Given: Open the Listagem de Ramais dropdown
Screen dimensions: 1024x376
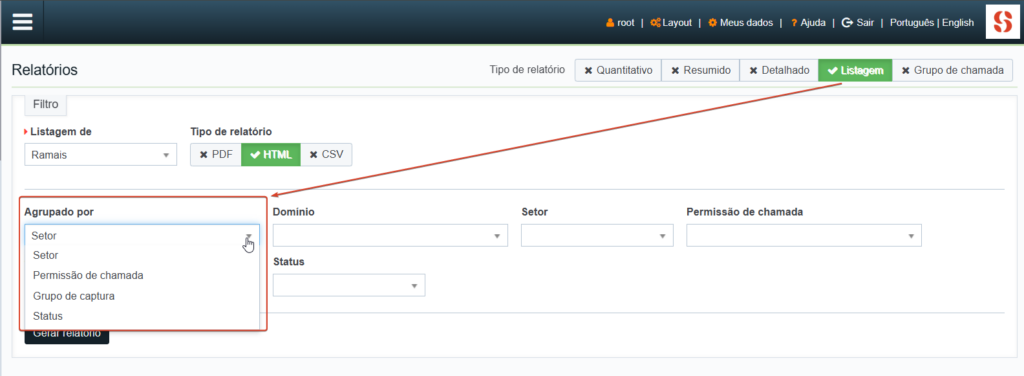Looking at the screenshot, I should pos(101,155).
